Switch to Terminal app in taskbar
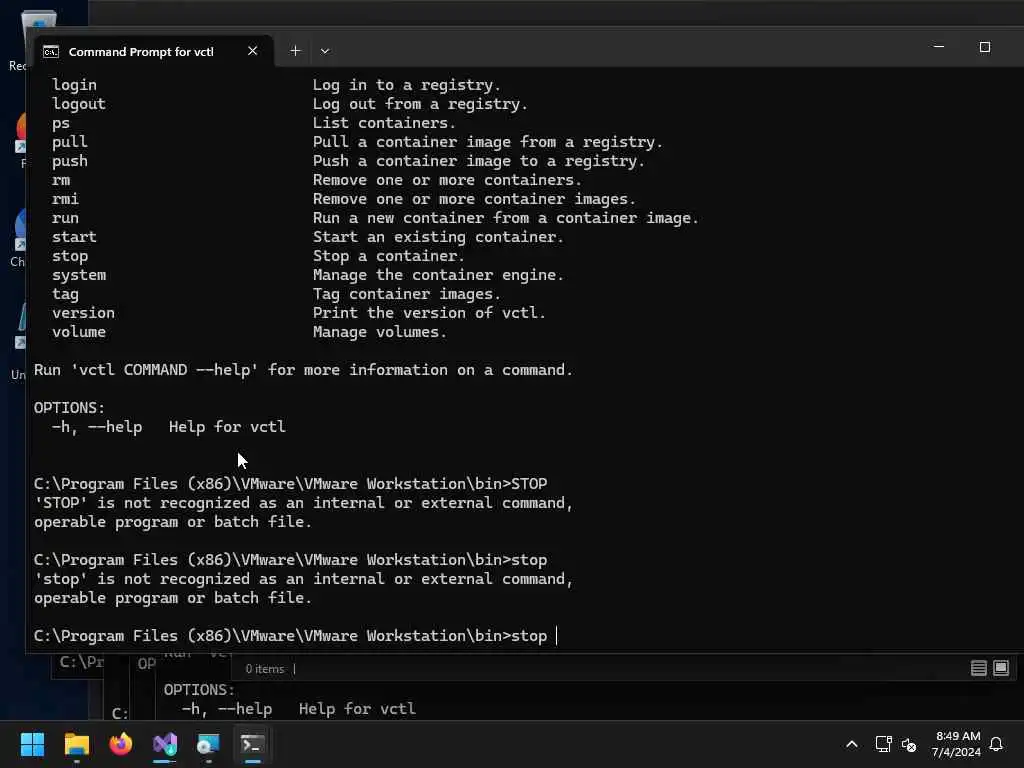 [253, 744]
